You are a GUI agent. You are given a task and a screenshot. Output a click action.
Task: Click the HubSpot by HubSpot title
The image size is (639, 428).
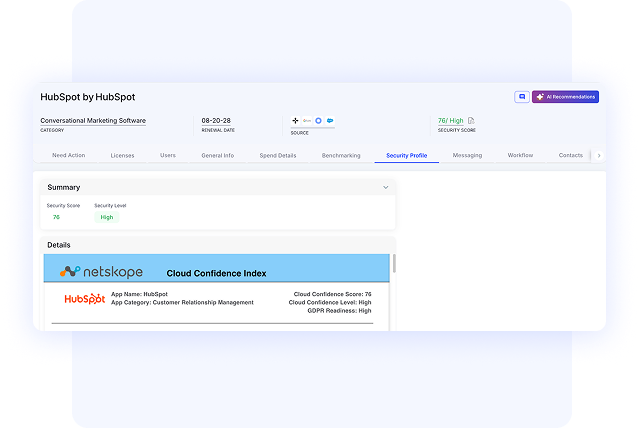click(88, 97)
